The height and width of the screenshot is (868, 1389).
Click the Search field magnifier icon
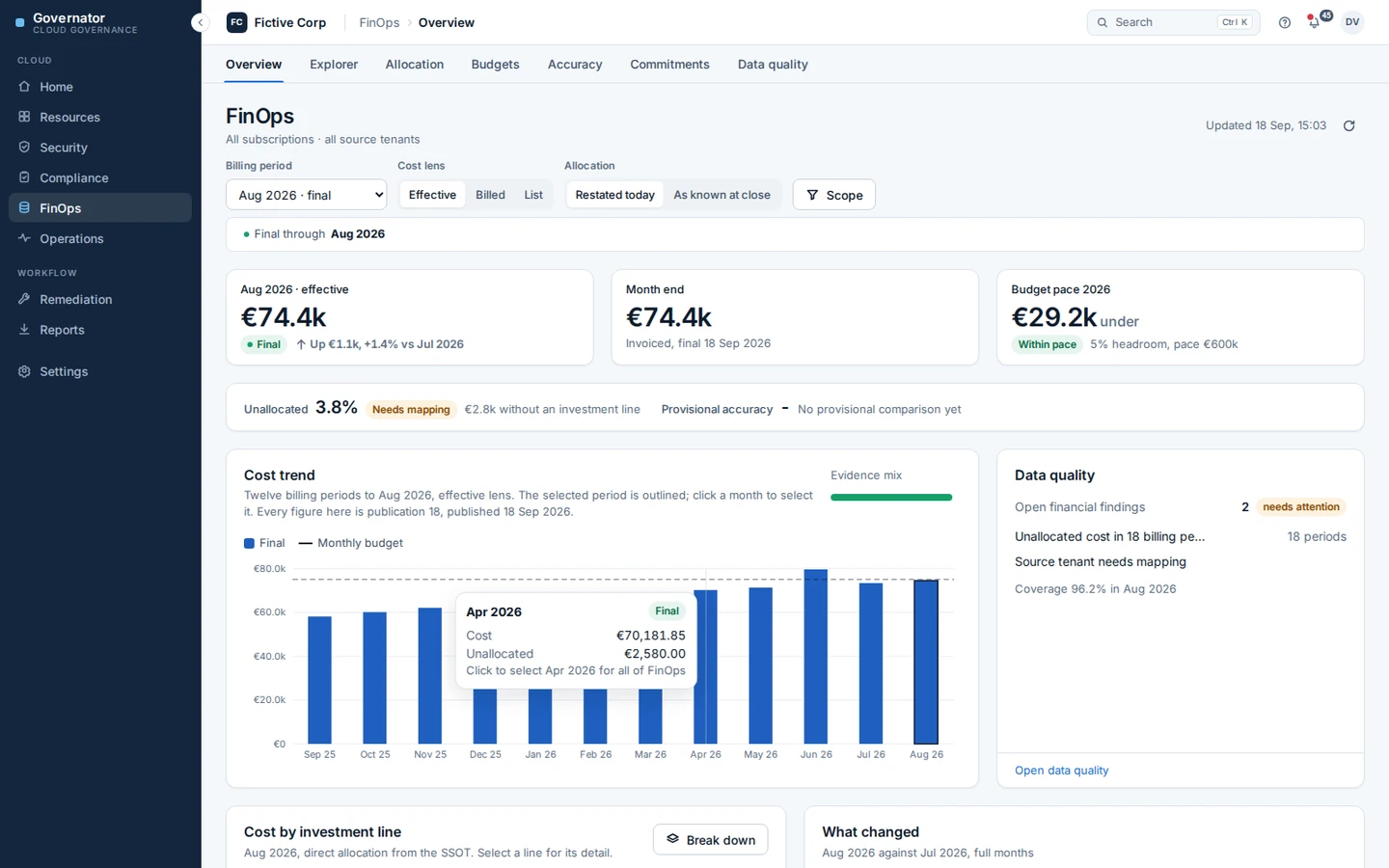pyautogui.click(x=1103, y=22)
